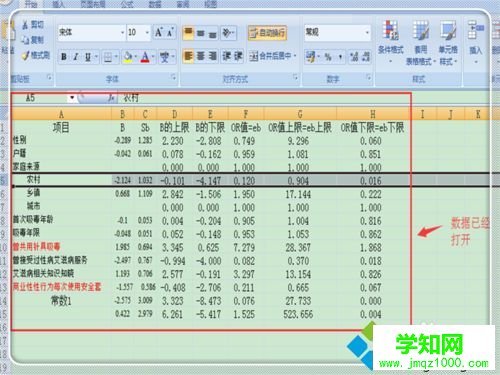The height and width of the screenshot is (375, 500).
Task: Open the Clipboard group dialog launcher
Action: (x=49, y=77)
